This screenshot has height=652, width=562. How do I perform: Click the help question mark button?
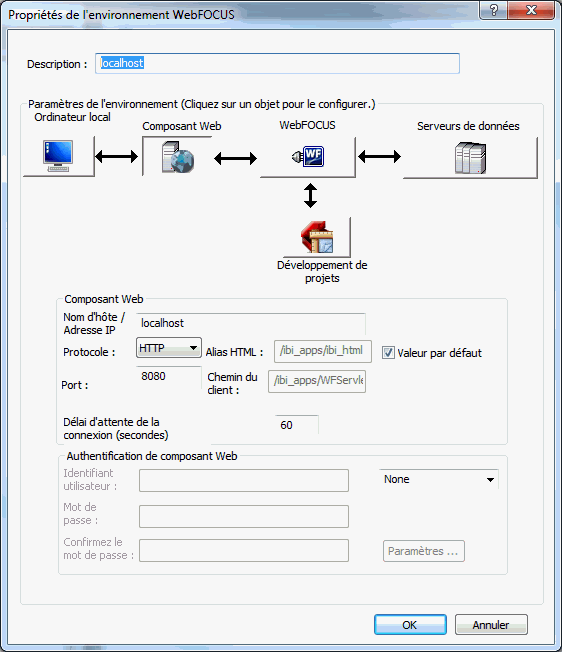pyautogui.click(x=493, y=10)
